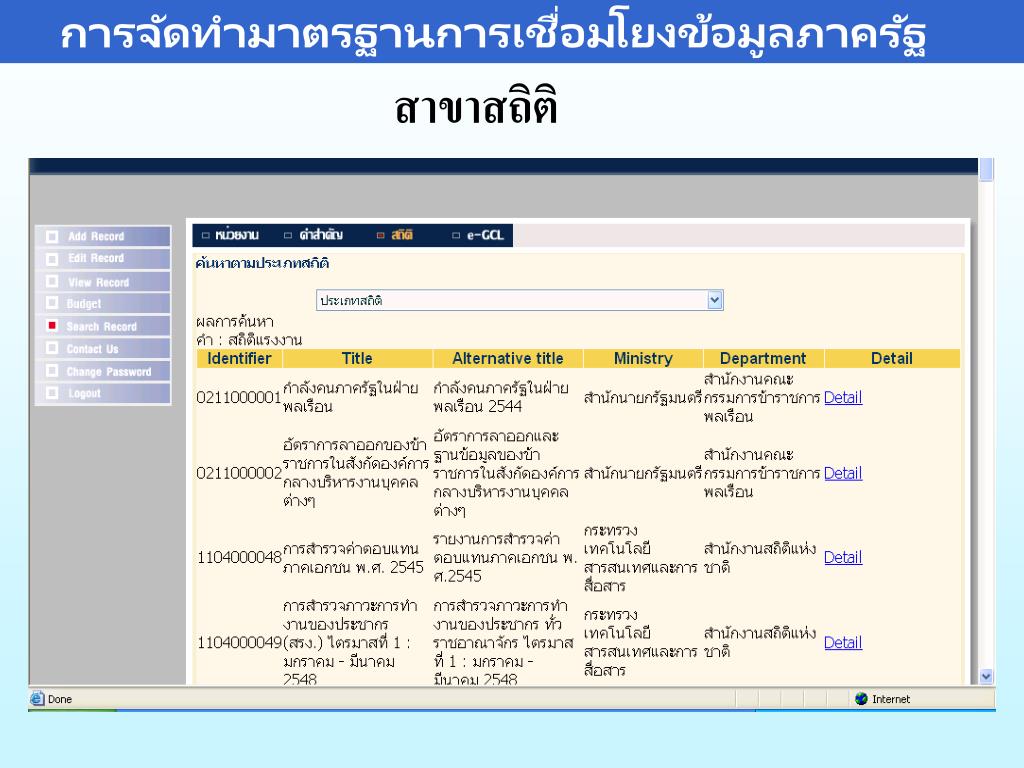Image resolution: width=1024 pixels, height=768 pixels.
Task: Open View Record in sidebar
Action: click(103, 281)
